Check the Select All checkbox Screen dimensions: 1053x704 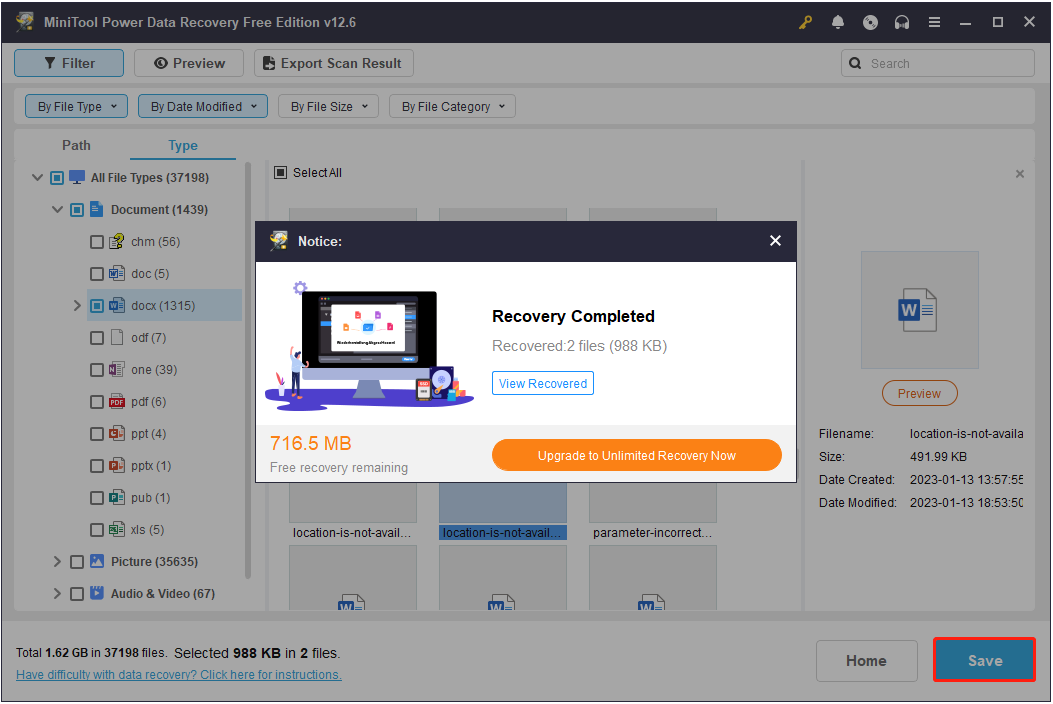[281, 172]
